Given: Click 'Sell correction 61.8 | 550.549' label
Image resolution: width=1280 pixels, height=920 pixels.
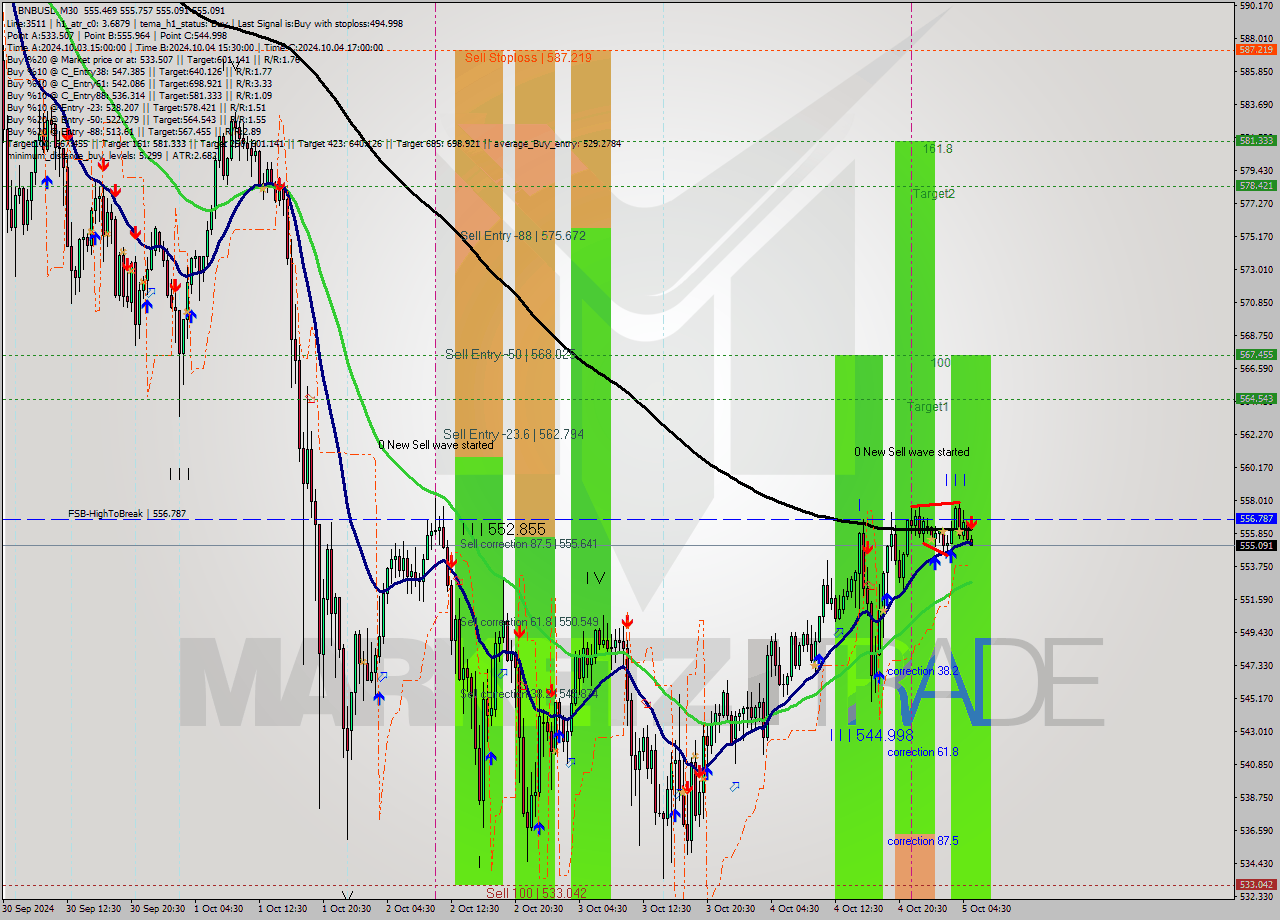Looking at the screenshot, I should (529, 622).
